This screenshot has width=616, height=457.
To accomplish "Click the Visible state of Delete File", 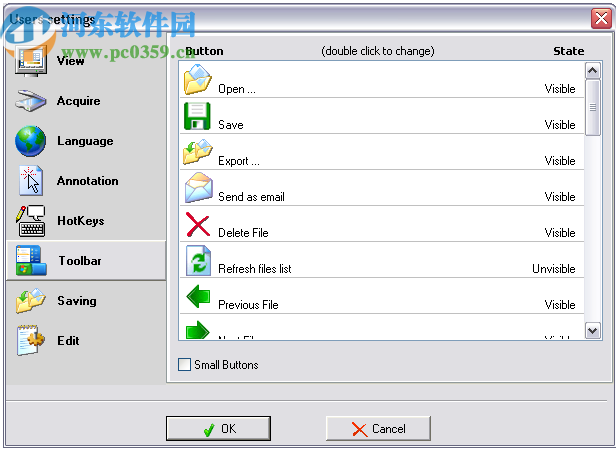I will [560, 233].
